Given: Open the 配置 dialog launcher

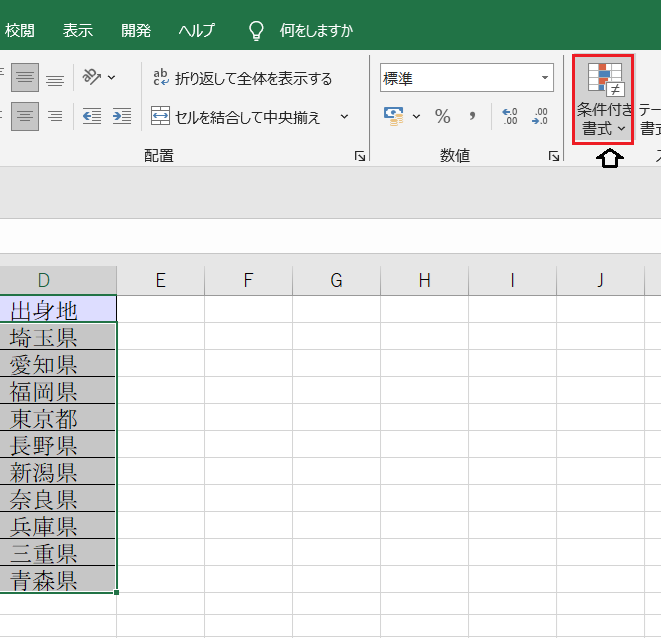Looking at the screenshot, I should [x=360, y=156].
